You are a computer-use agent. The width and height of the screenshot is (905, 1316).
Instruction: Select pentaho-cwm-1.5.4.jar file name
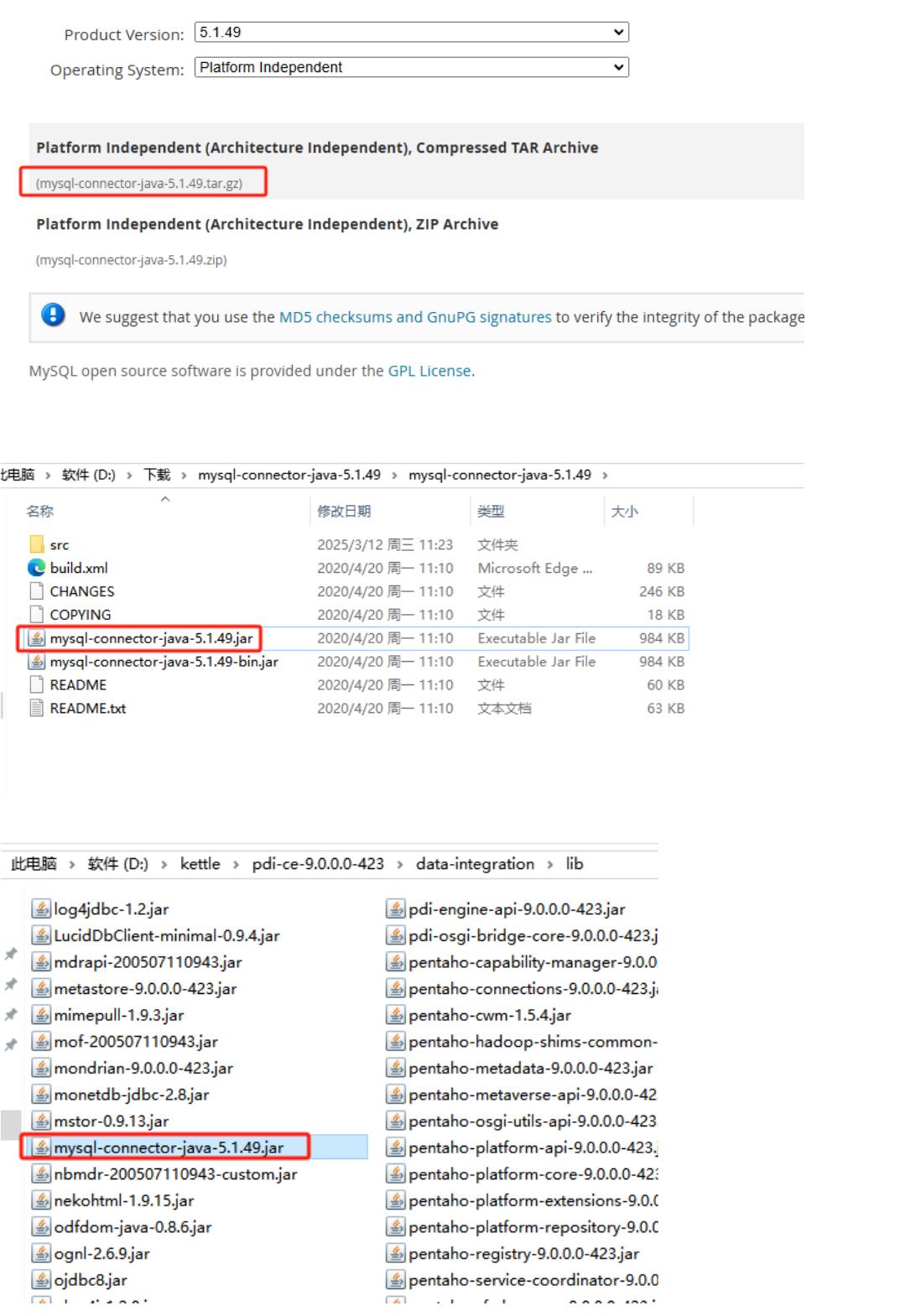point(490,1015)
